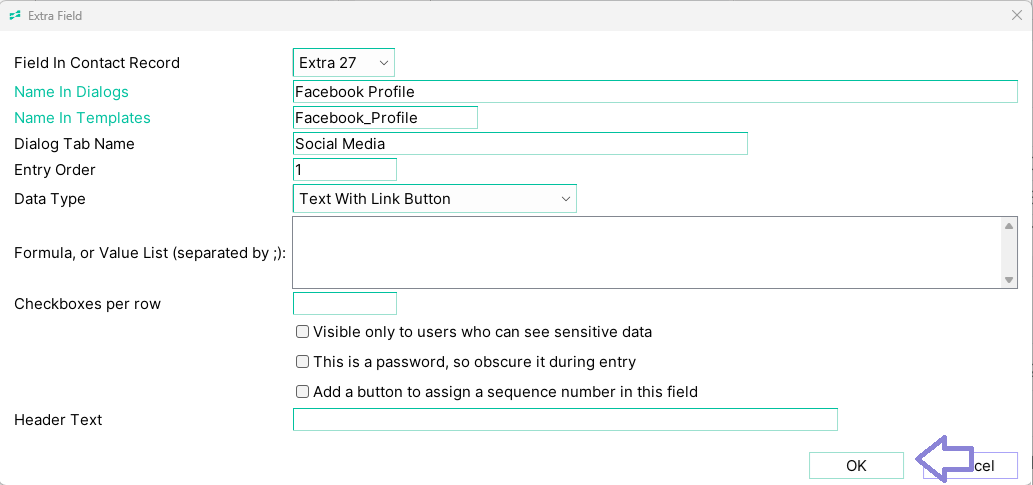1033x485 pixels.
Task: Click the Header Text input field
Action: 565,420
